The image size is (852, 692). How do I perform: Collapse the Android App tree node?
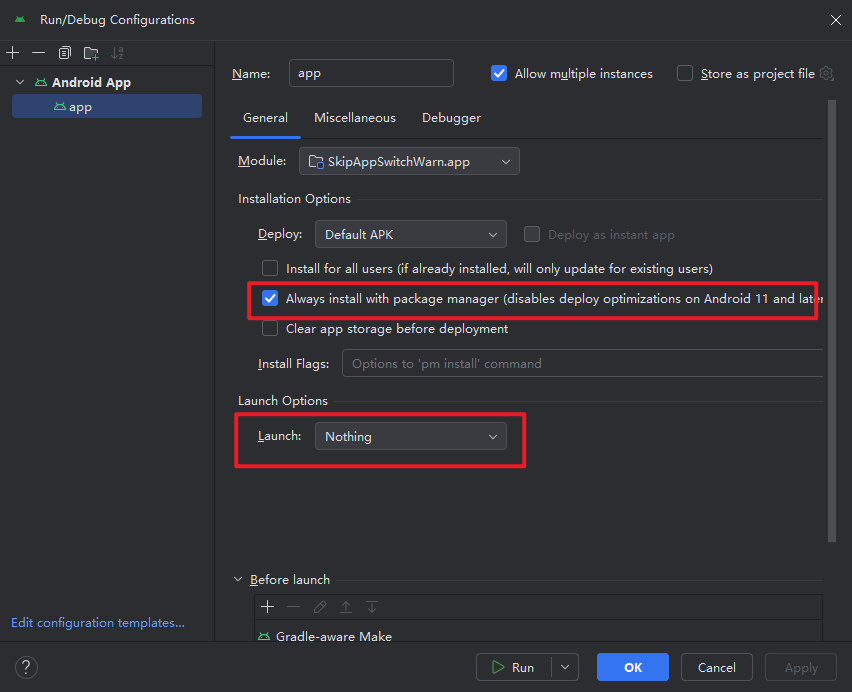pos(20,82)
